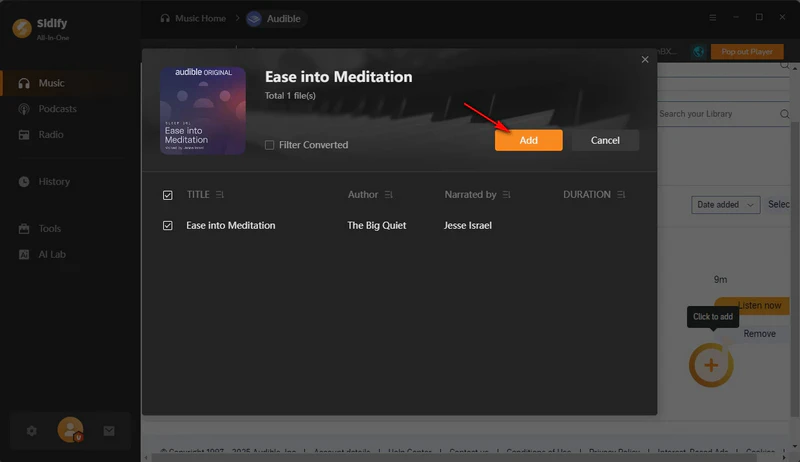This screenshot has width=800, height=462.
Task: Uncheck the Ease into Meditation row checkbox
Action: [x=167, y=225]
